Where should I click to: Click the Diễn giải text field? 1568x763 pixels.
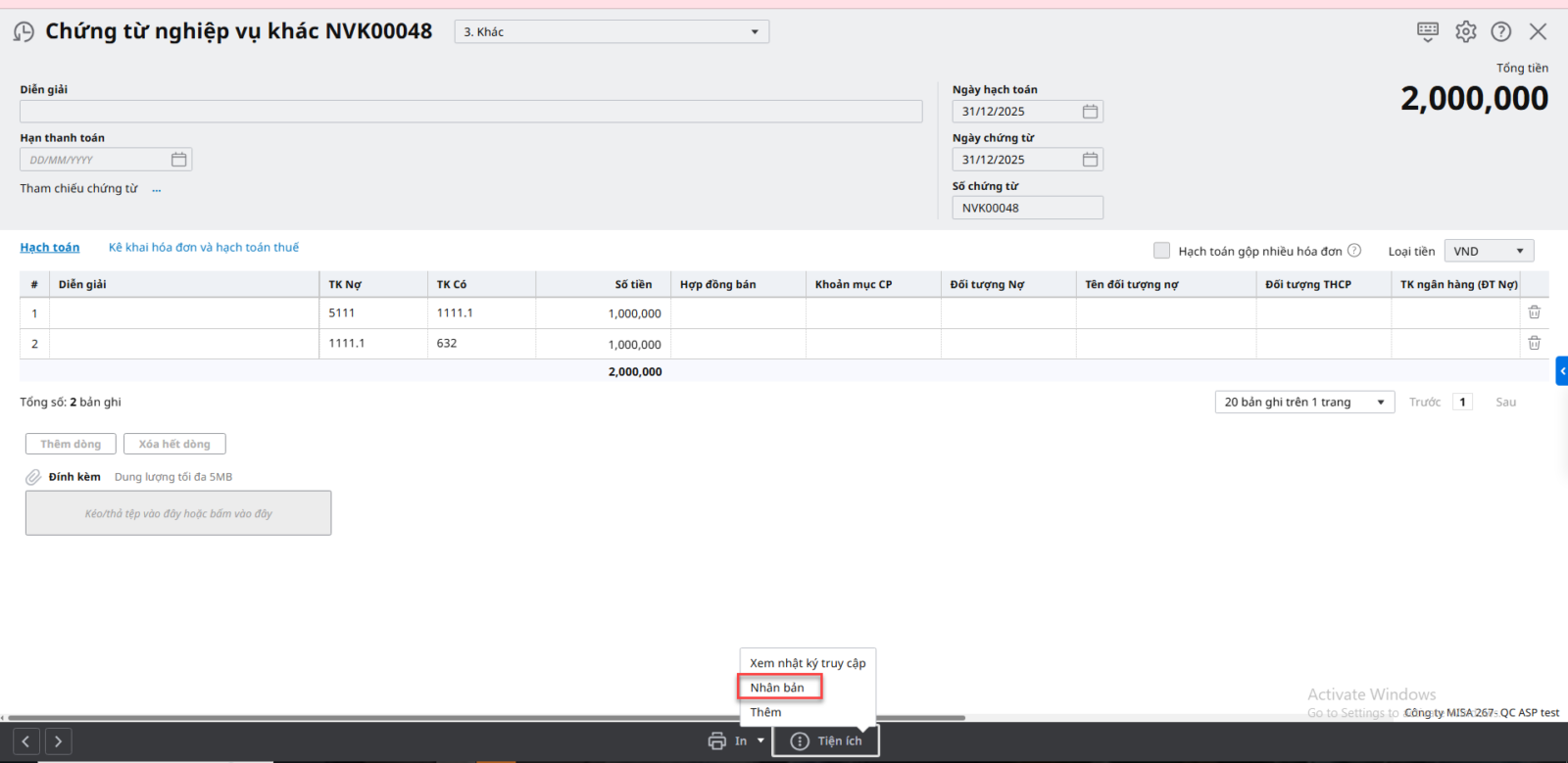pyautogui.click(x=470, y=112)
